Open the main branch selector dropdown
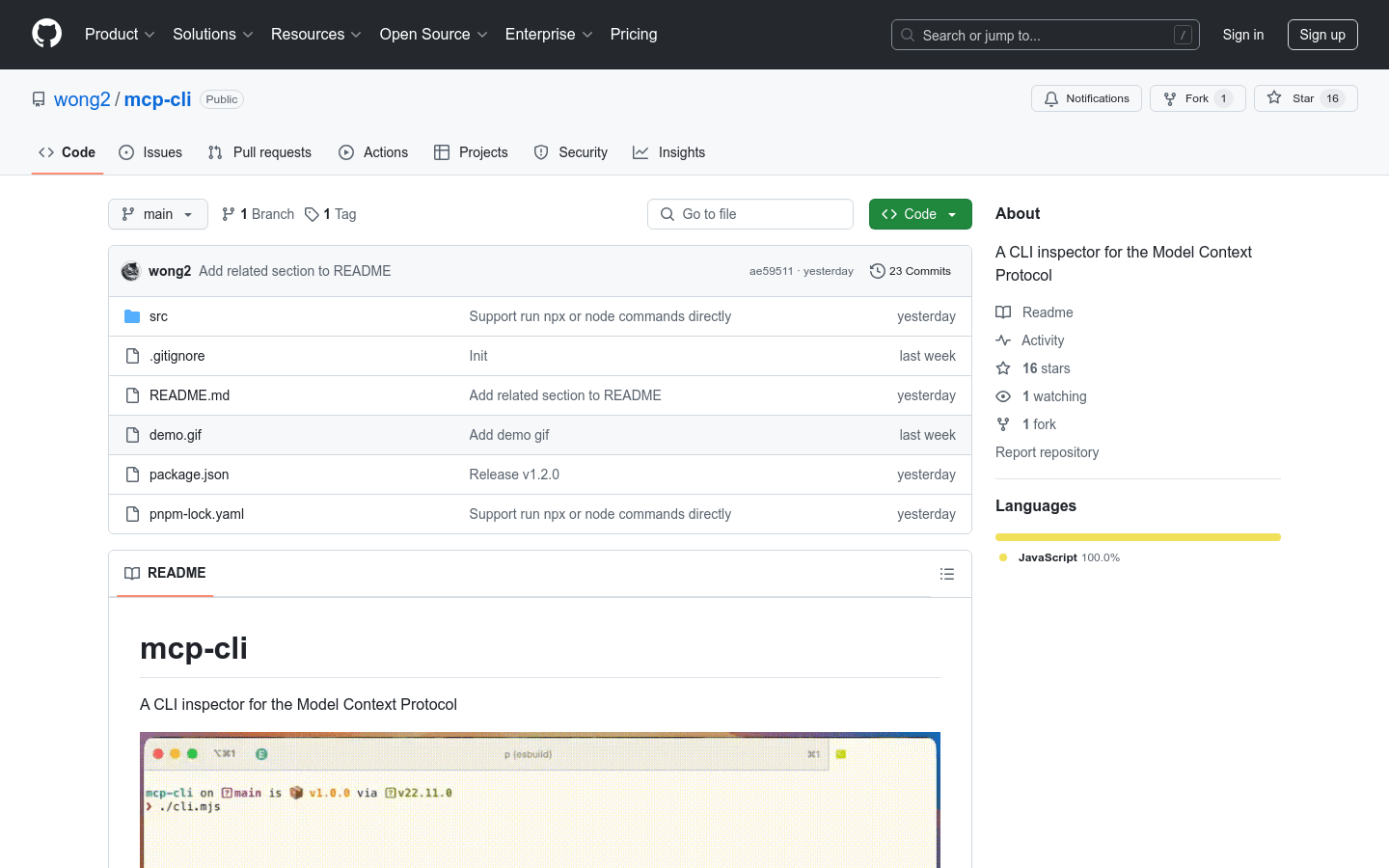Image resolution: width=1389 pixels, height=868 pixels. (158, 214)
